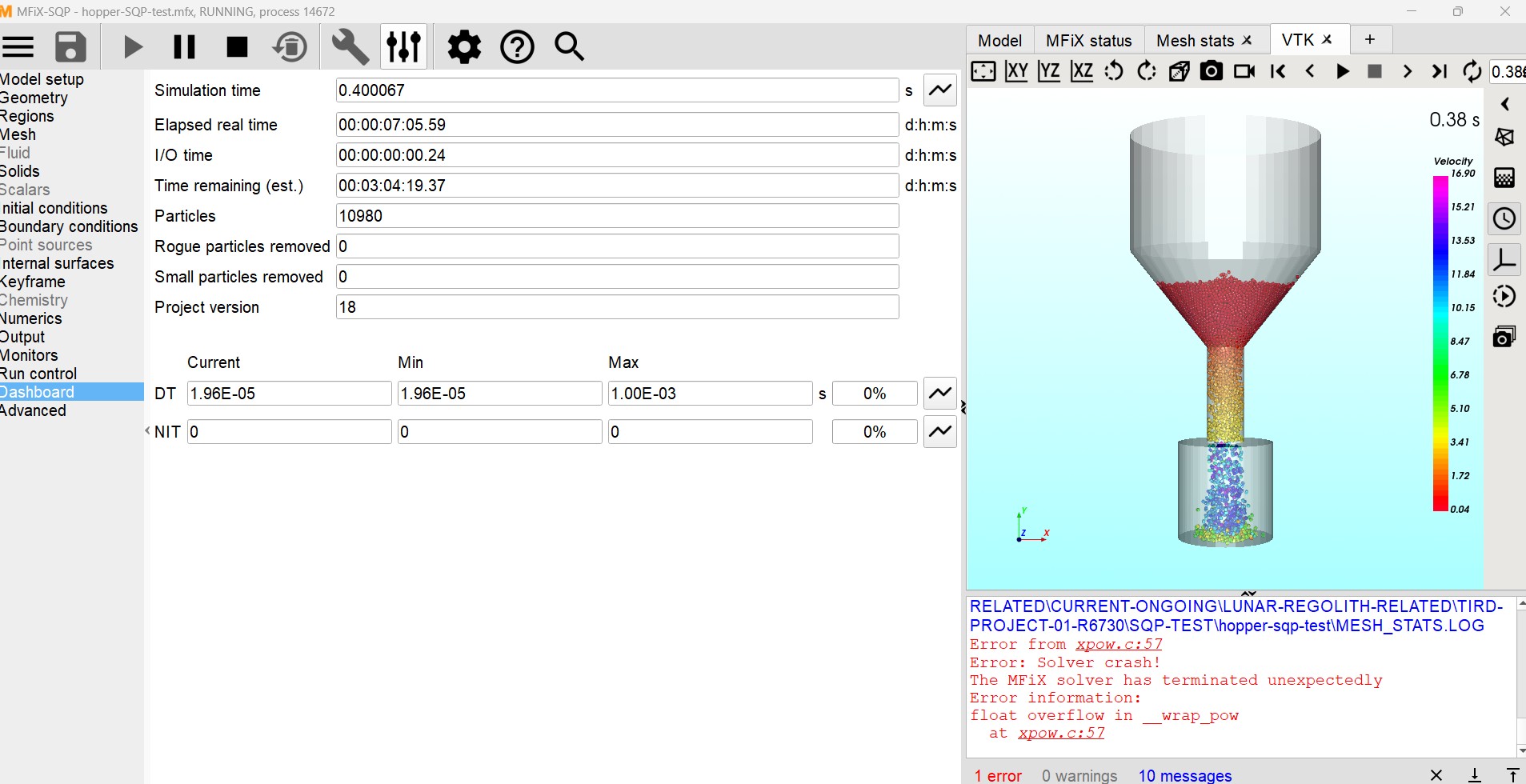Stop the solver with the stop icon
This screenshot has height=784, width=1526.
coord(237,47)
